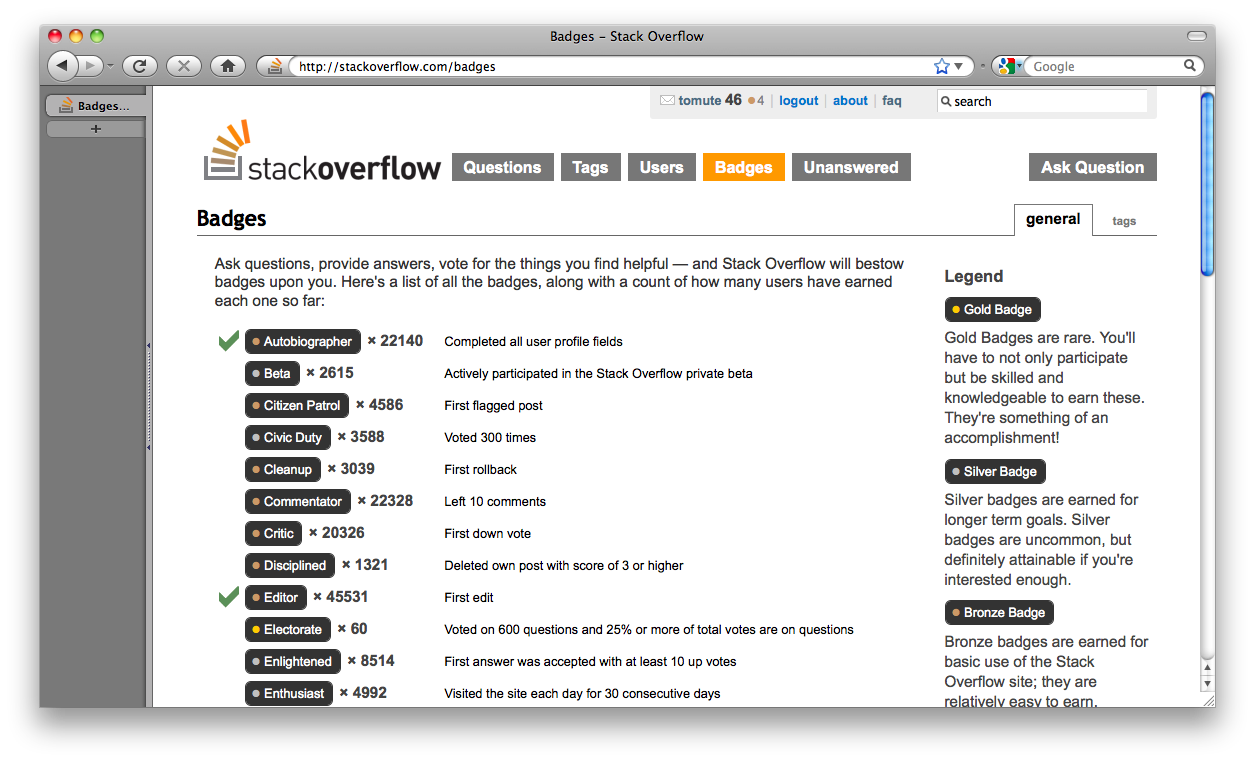Select the Badges browser tab in the sidebar
This screenshot has height=762, width=1255.
tap(96, 106)
